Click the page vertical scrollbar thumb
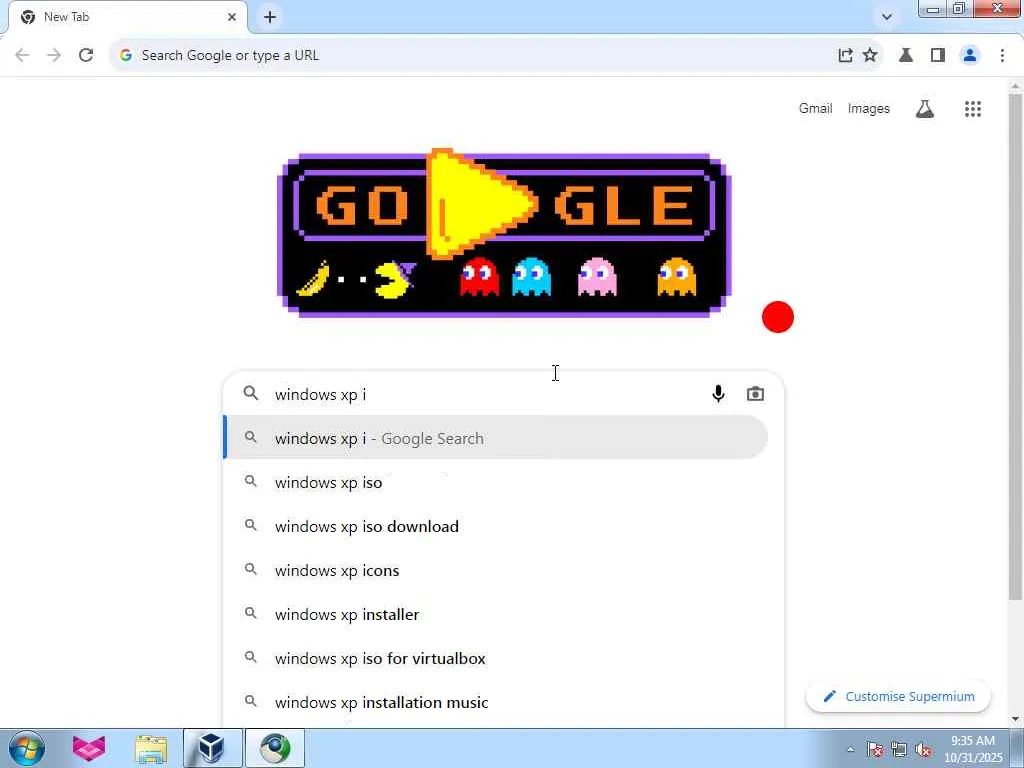The height and width of the screenshot is (768, 1024). (1015, 346)
